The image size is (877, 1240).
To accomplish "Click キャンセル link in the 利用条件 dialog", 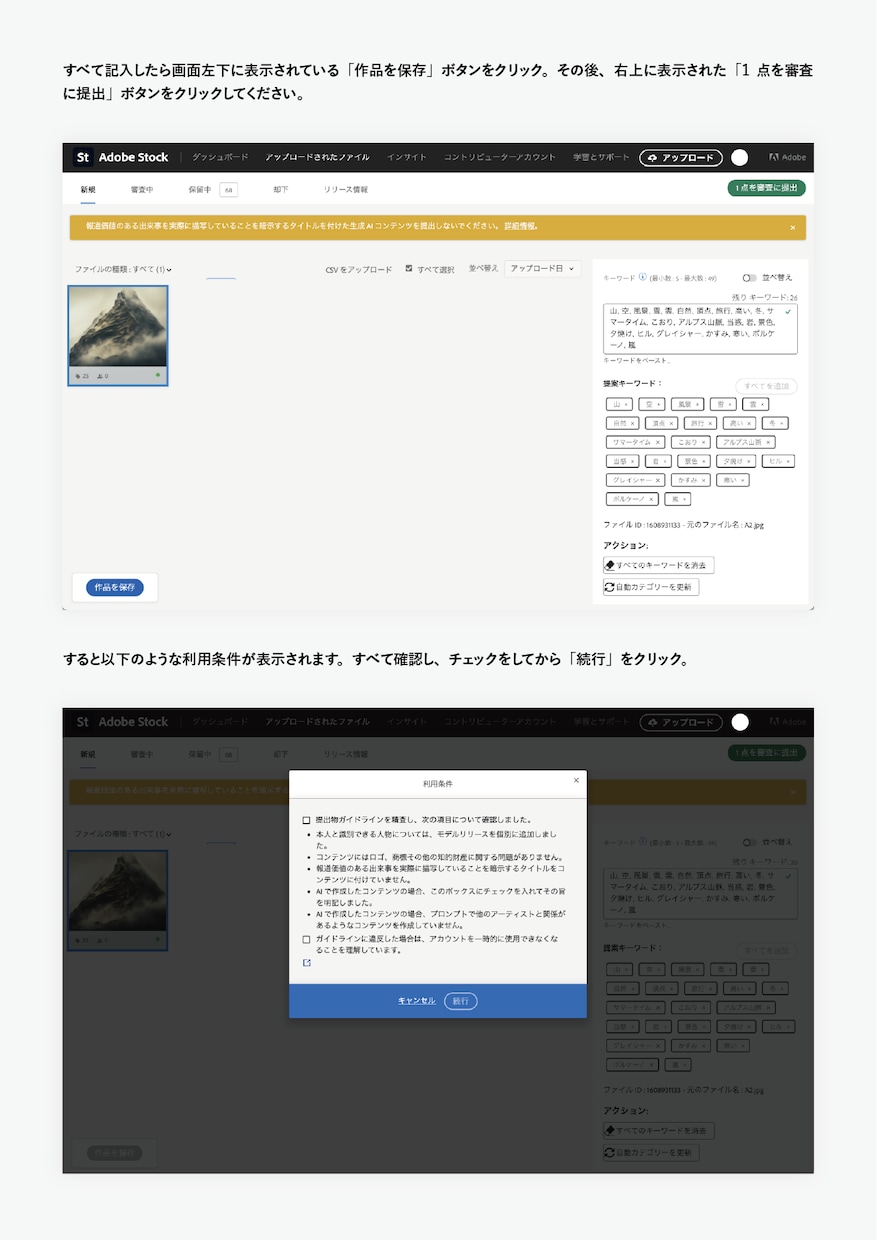I will pos(417,1000).
